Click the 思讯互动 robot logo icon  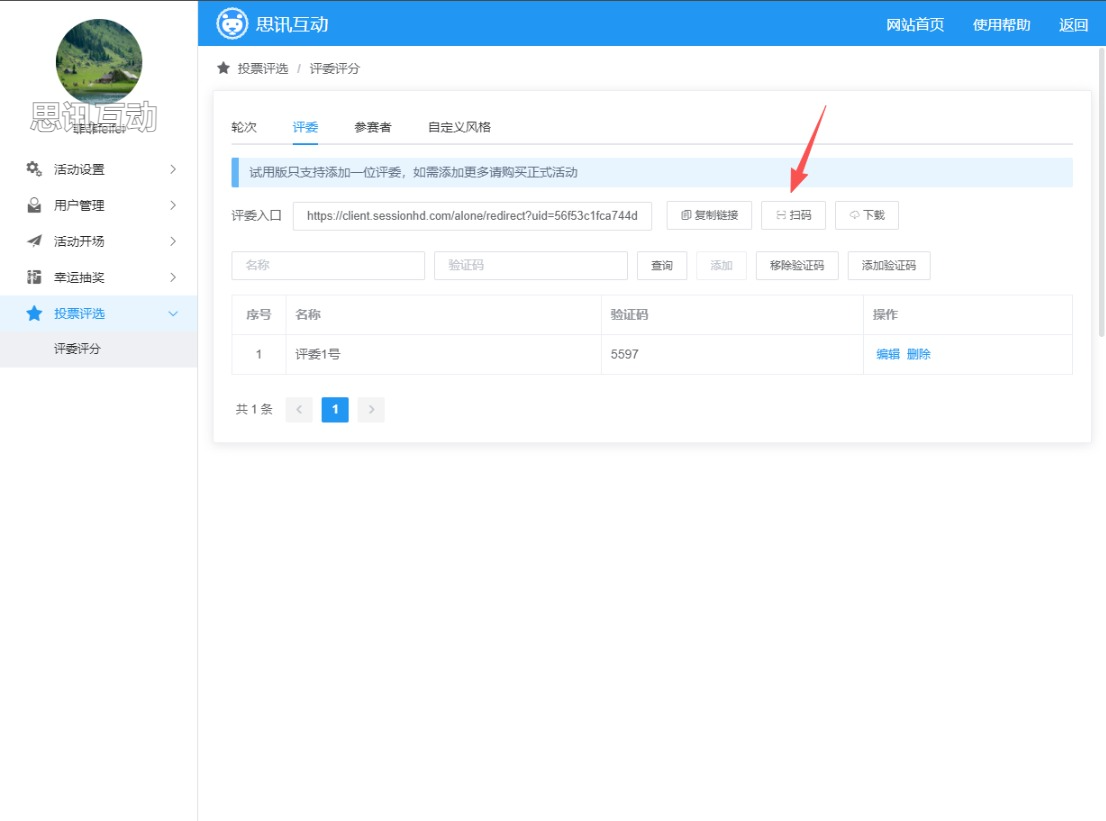(232, 24)
